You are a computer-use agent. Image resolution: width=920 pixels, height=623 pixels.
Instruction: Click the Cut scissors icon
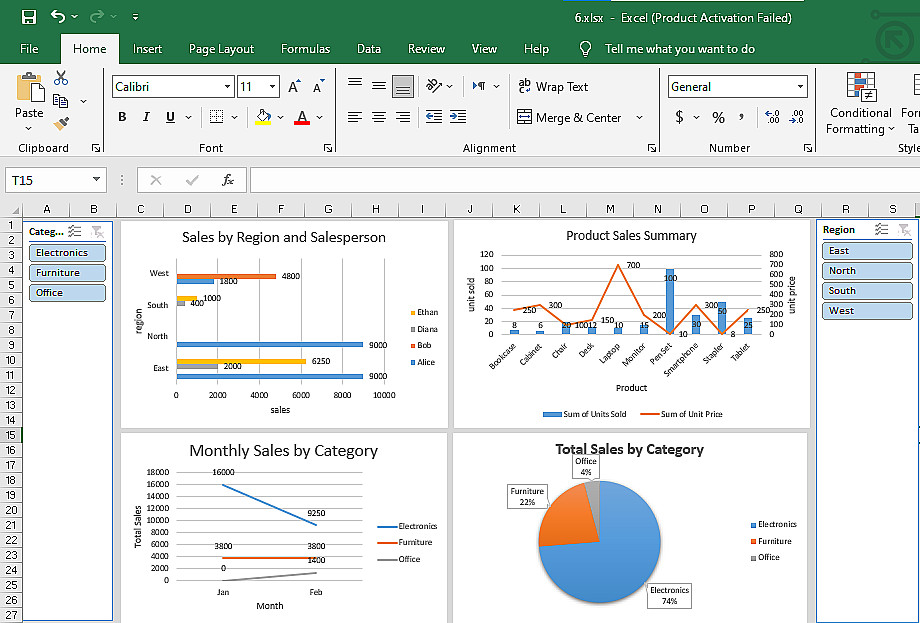[x=60, y=78]
